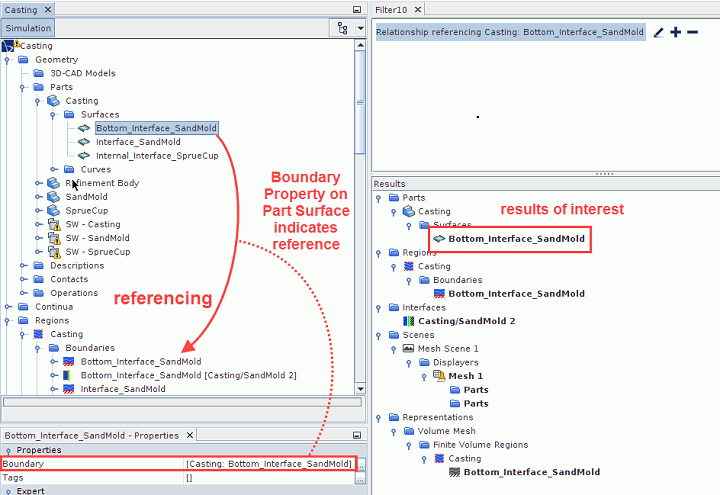Screen dimensions: 720x495
Task: Click the Casting/SandMold 2 interface icon in Results
Action: coord(408,321)
